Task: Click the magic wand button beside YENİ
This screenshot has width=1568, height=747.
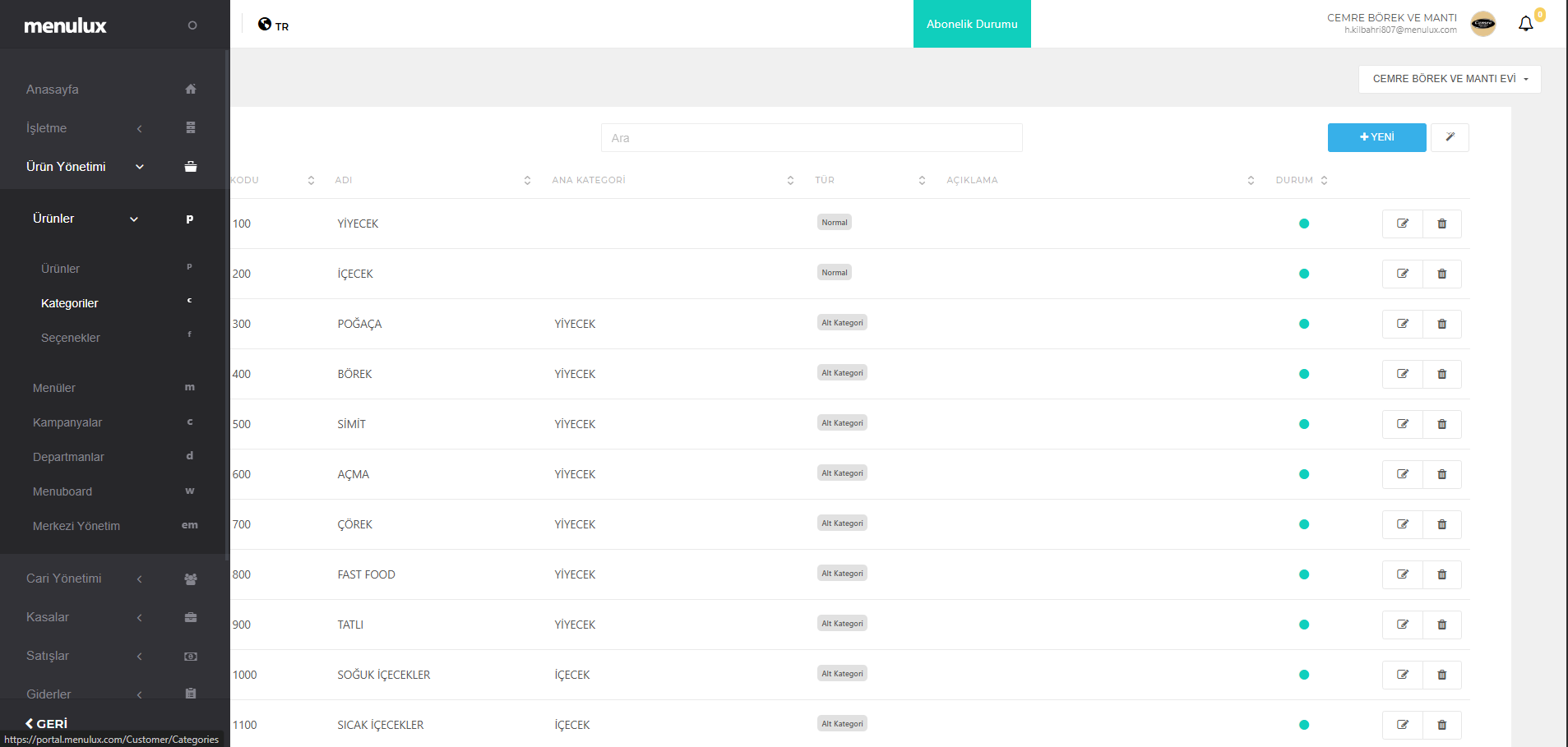Action: click(x=1450, y=137)
